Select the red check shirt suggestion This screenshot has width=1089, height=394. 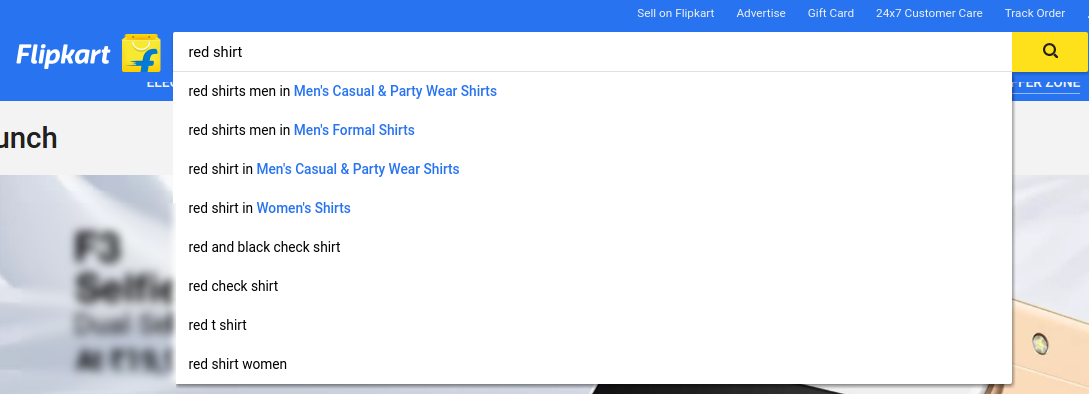[x=594, y=286]
